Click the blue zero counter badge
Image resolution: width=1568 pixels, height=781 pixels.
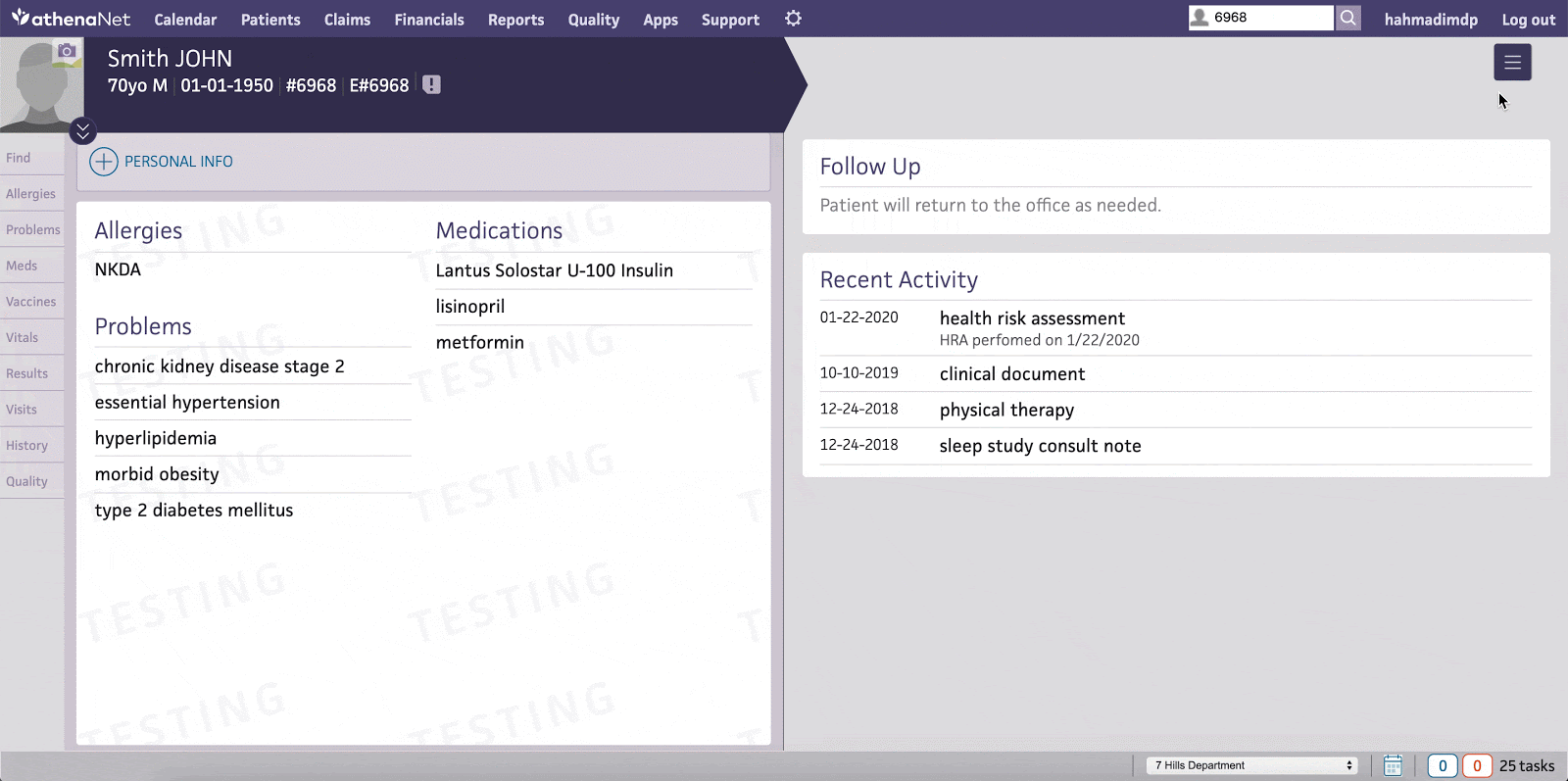coord(1442,765)
